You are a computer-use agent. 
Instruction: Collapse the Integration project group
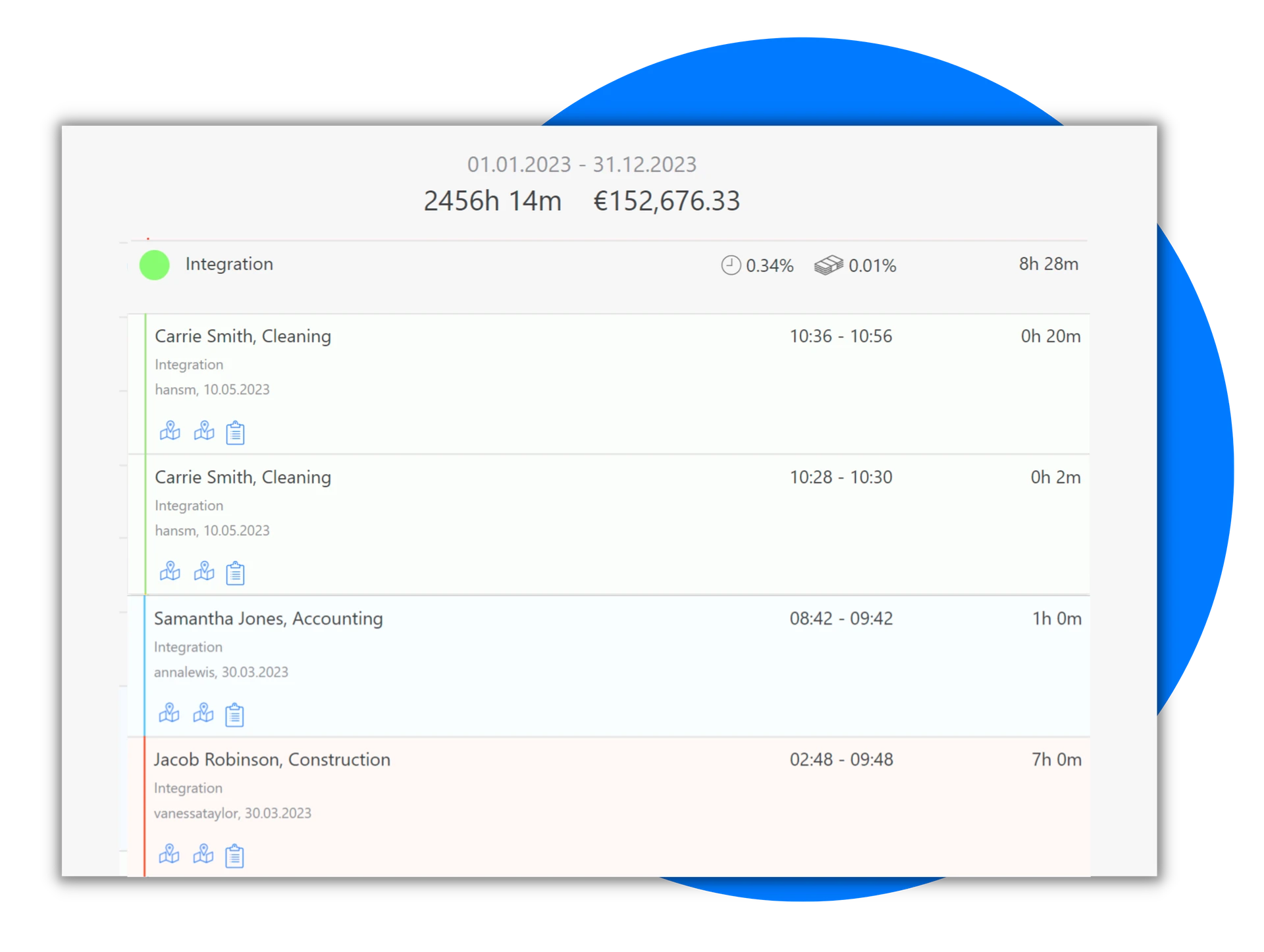[229, 264]
